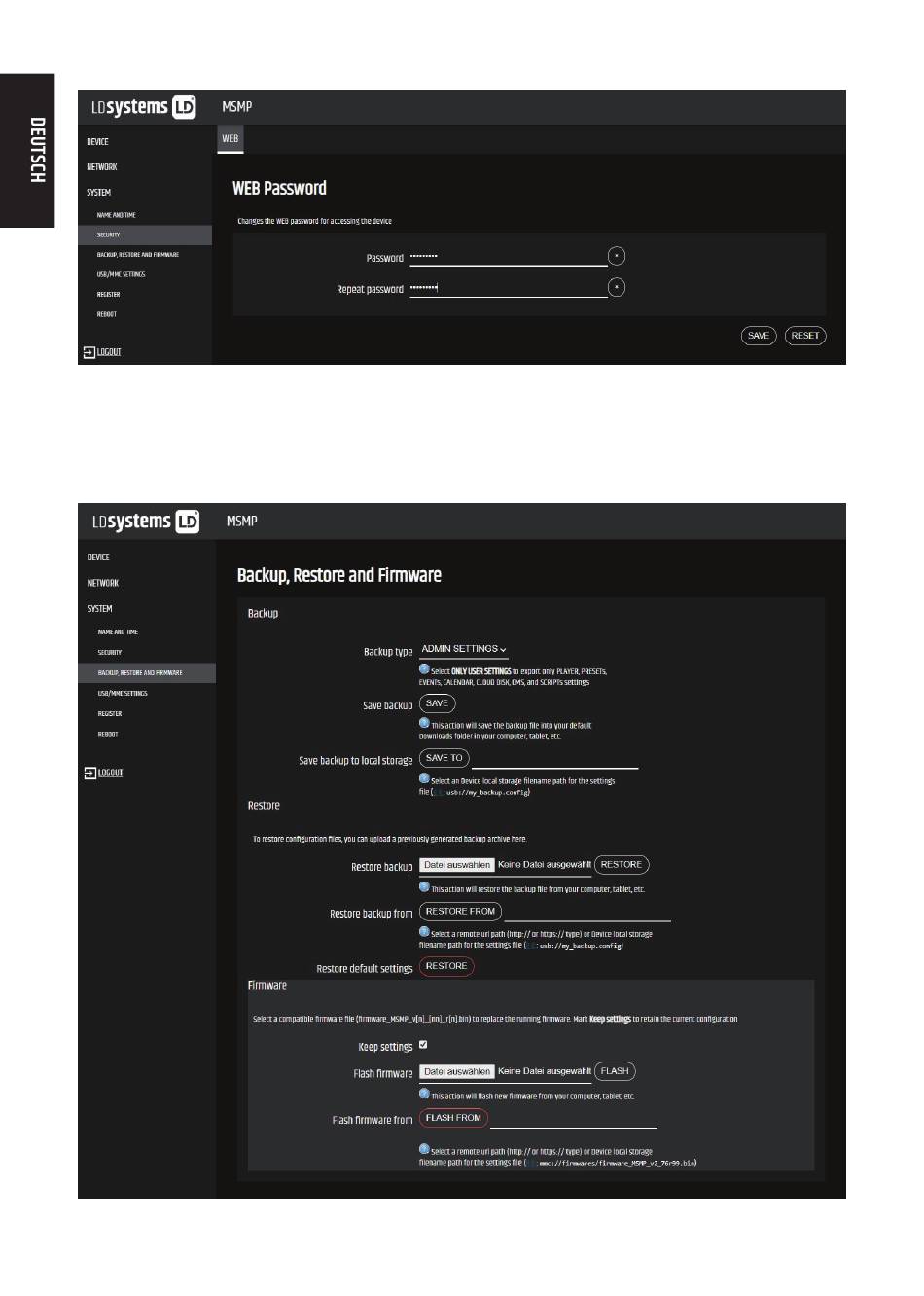This screenshot has width=924, height=1296.
Task: Open the Backup type ADMIN SETTINGS dropdown
Action: tap(464, 649)
